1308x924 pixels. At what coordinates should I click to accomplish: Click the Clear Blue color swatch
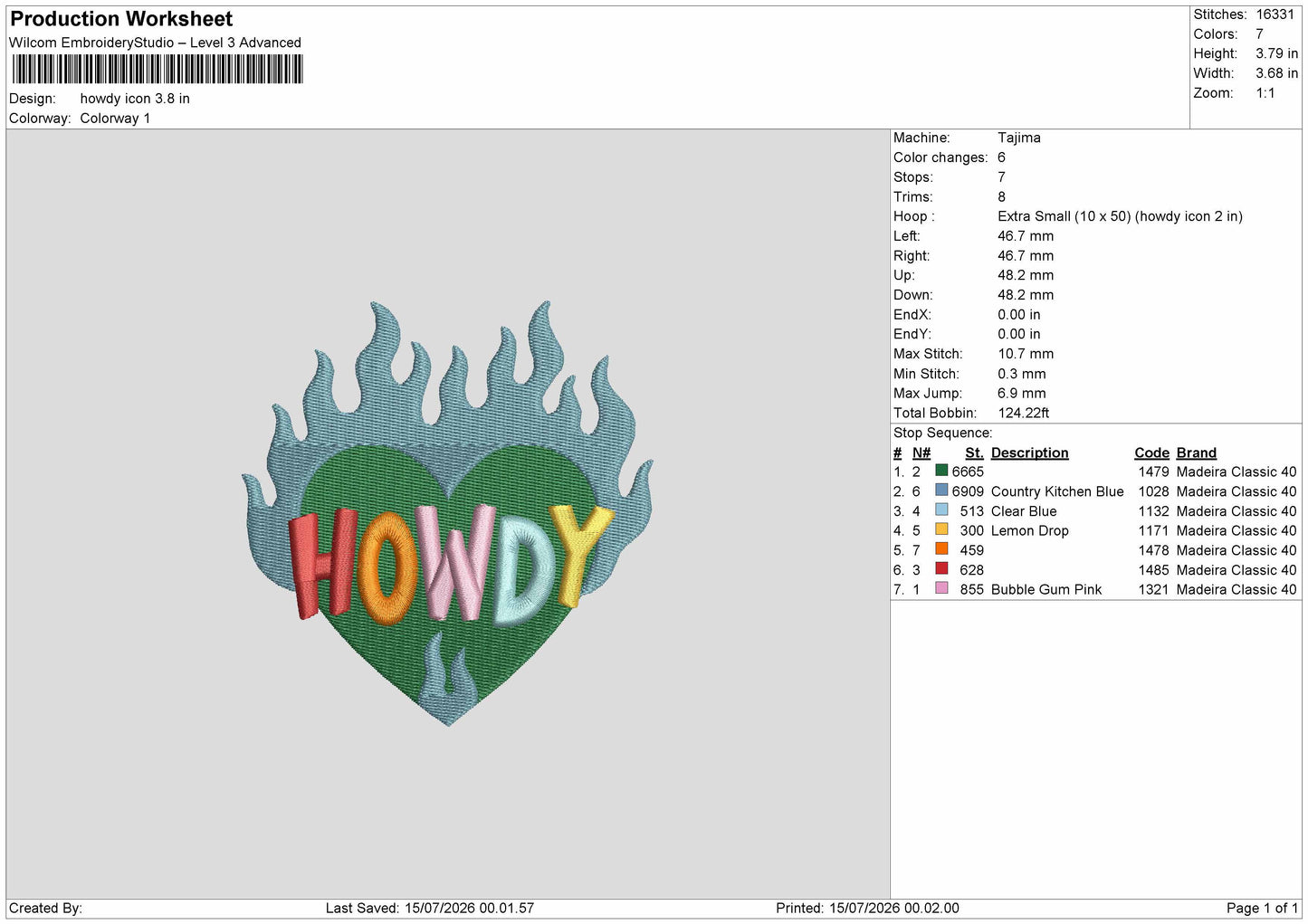pos(941,510)
